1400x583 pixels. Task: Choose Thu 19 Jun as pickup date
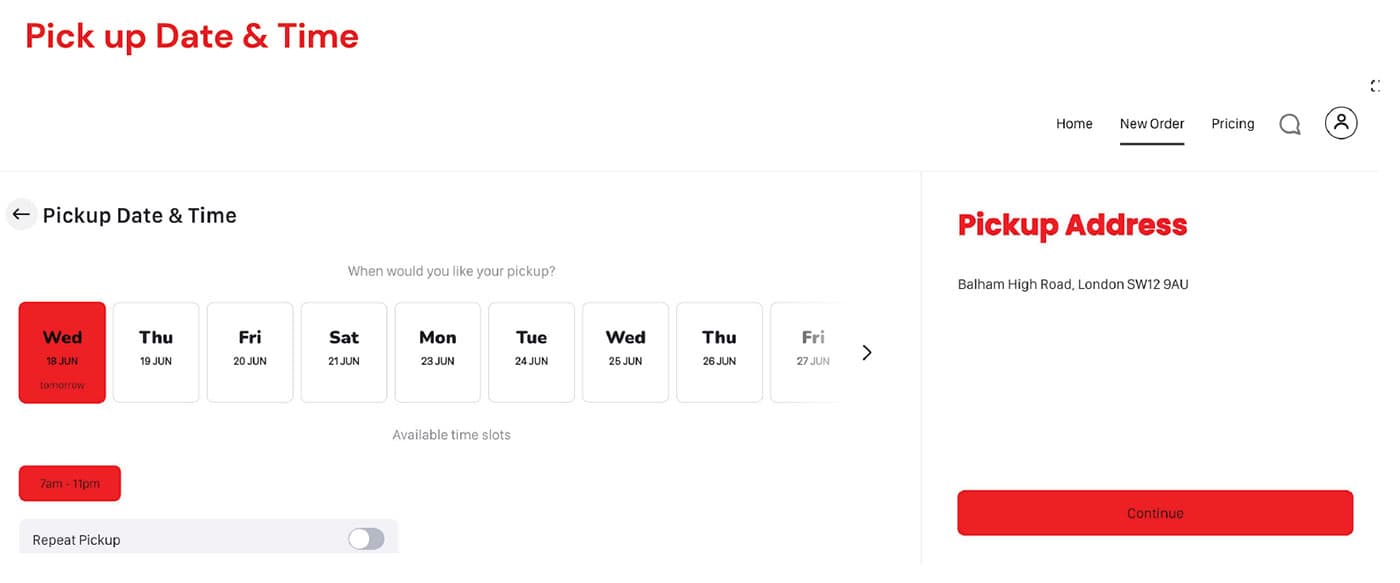tap(156, 352)
